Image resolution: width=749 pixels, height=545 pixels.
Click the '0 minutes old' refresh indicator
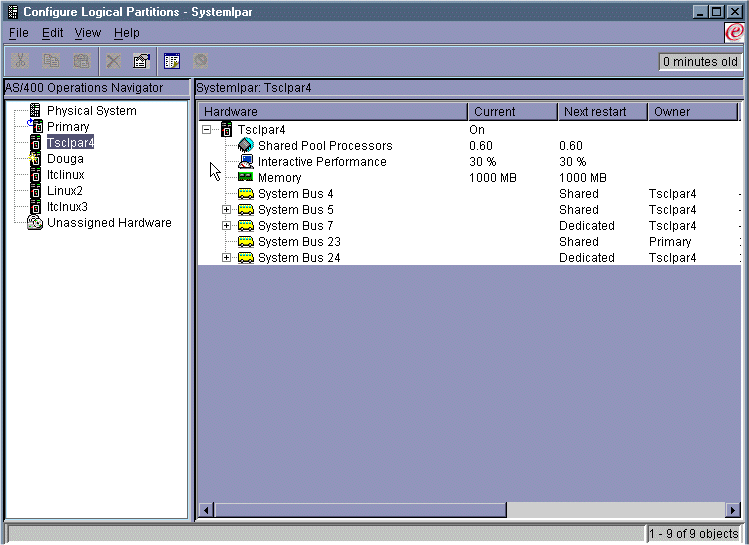click(700, 62)
